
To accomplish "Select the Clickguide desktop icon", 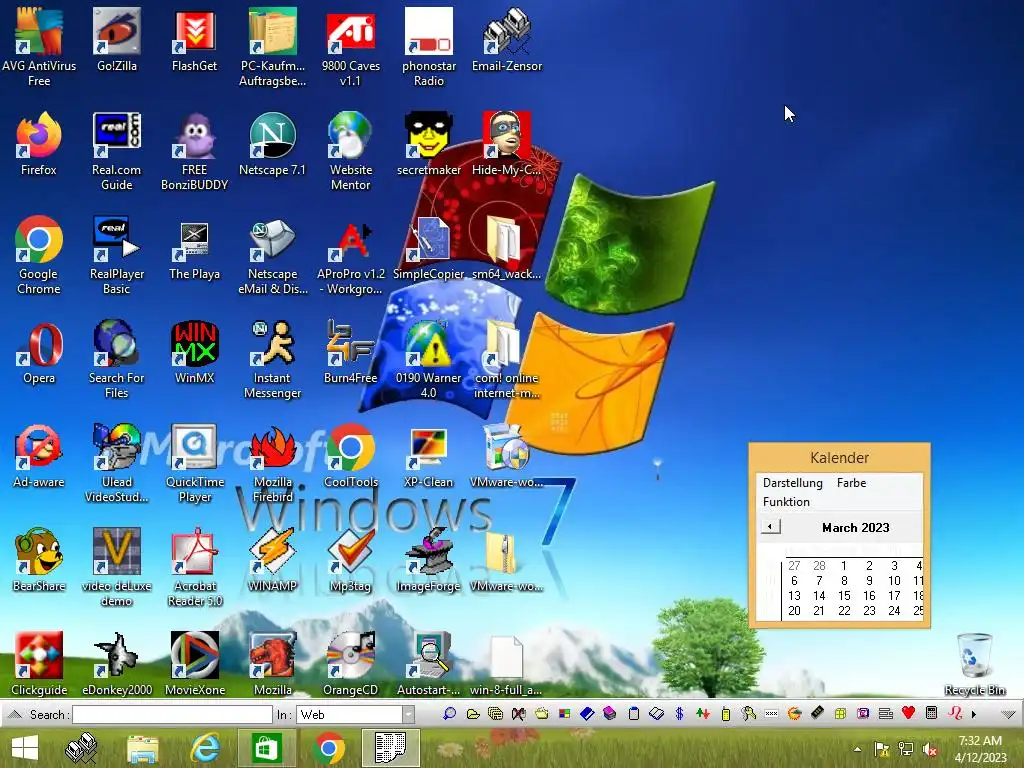I will pyautogui.click(x=39, y=664).
